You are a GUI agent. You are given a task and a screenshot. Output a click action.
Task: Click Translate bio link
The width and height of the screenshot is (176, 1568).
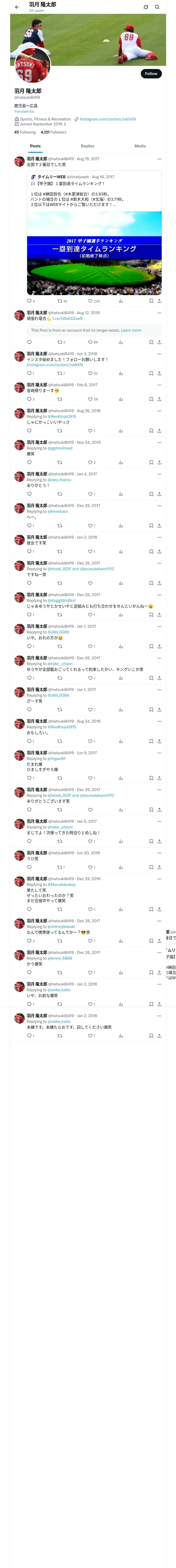tap(24, 111)
